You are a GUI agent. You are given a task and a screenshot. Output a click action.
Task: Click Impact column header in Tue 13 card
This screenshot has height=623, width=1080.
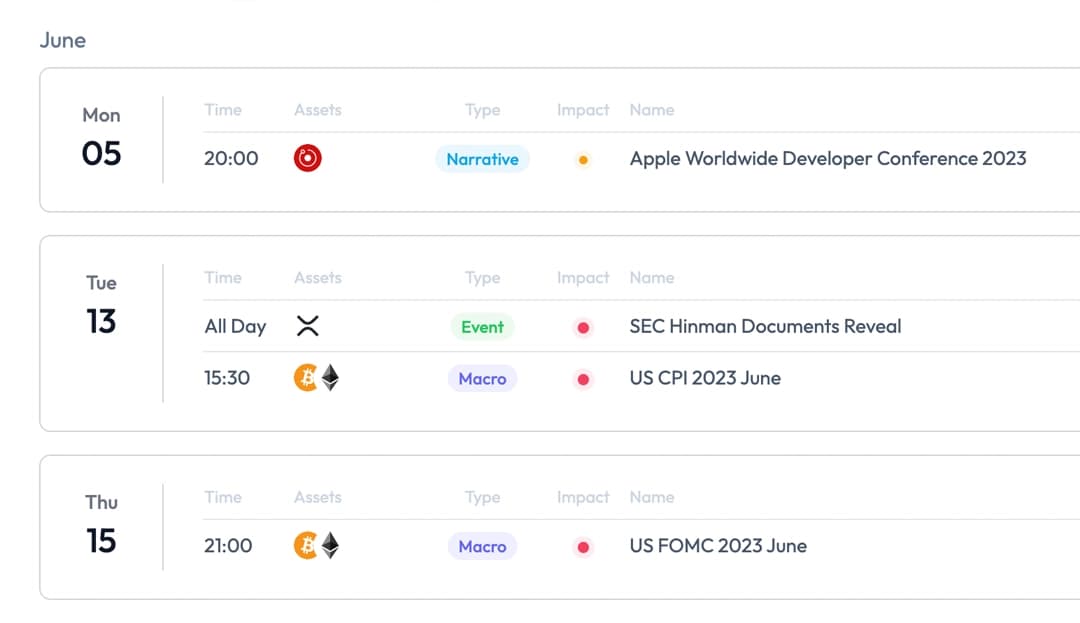[x=583, y=278]
